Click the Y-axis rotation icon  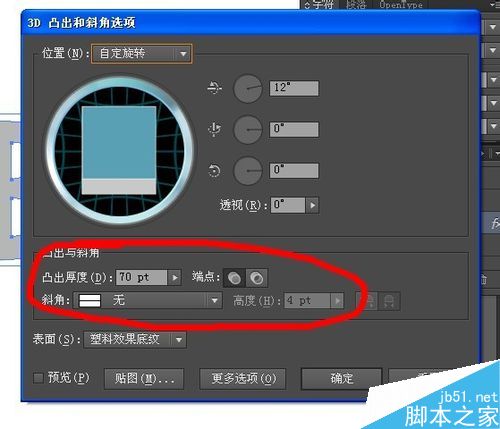[x=214, y=129]
